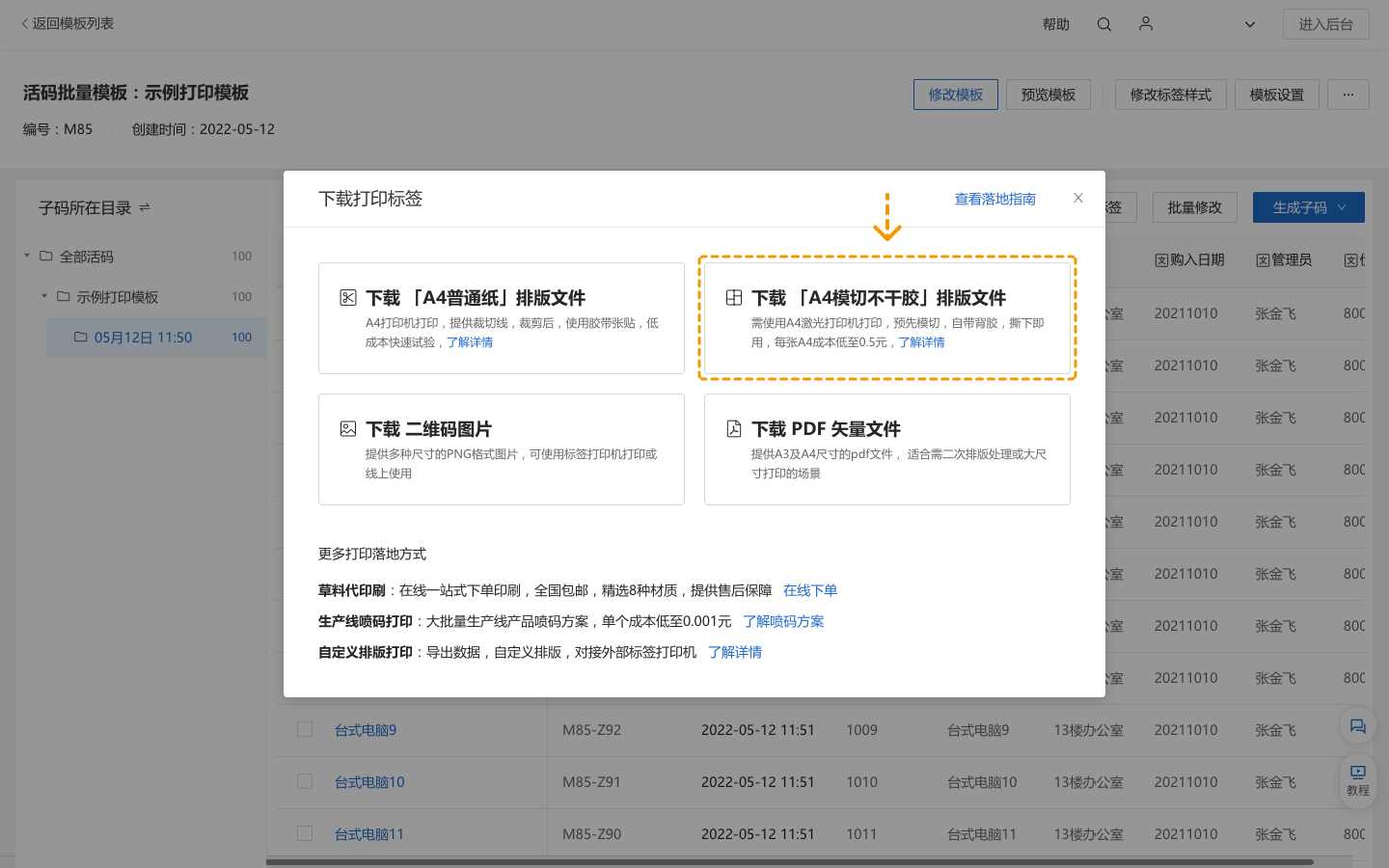The height and width of the screenshot is (868, 1389).
Task: Check the checkbox for 台式电脑11 row
Action: click(305, 833)
